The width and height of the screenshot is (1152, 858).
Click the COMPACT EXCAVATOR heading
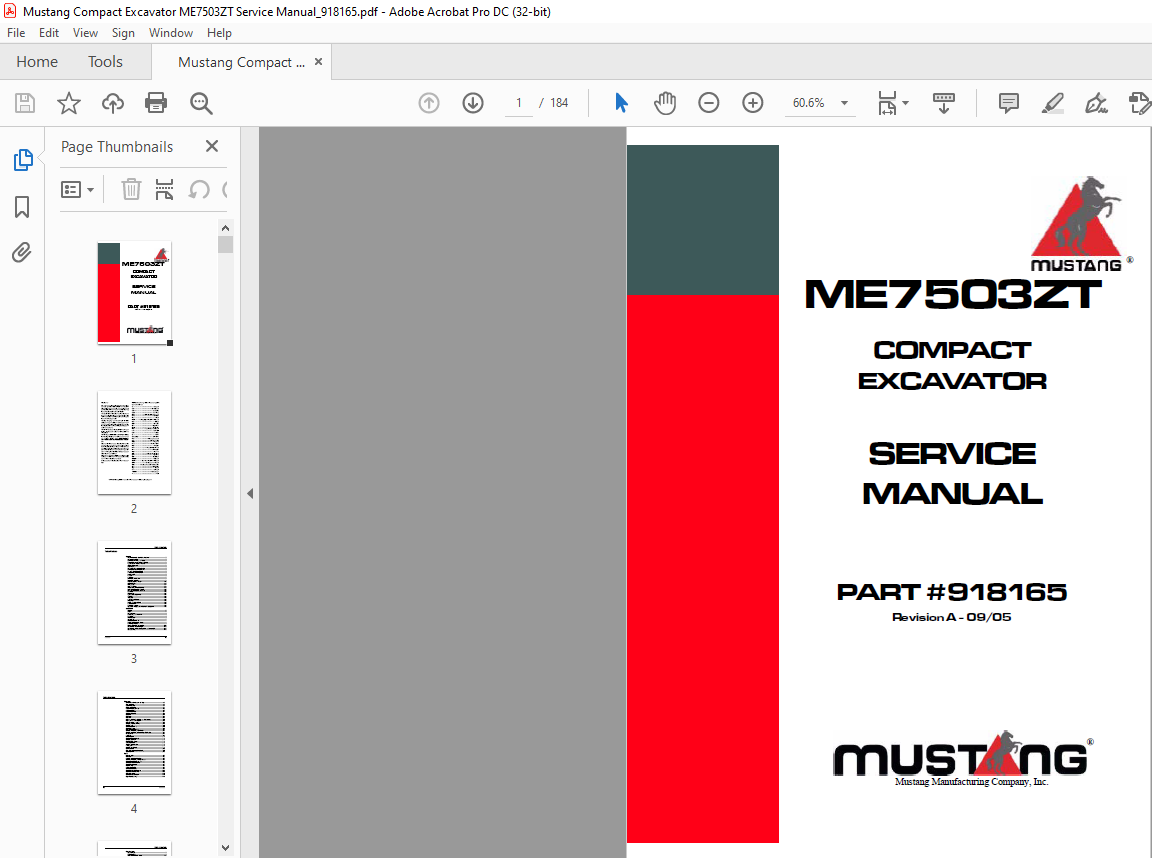(952, 365)
